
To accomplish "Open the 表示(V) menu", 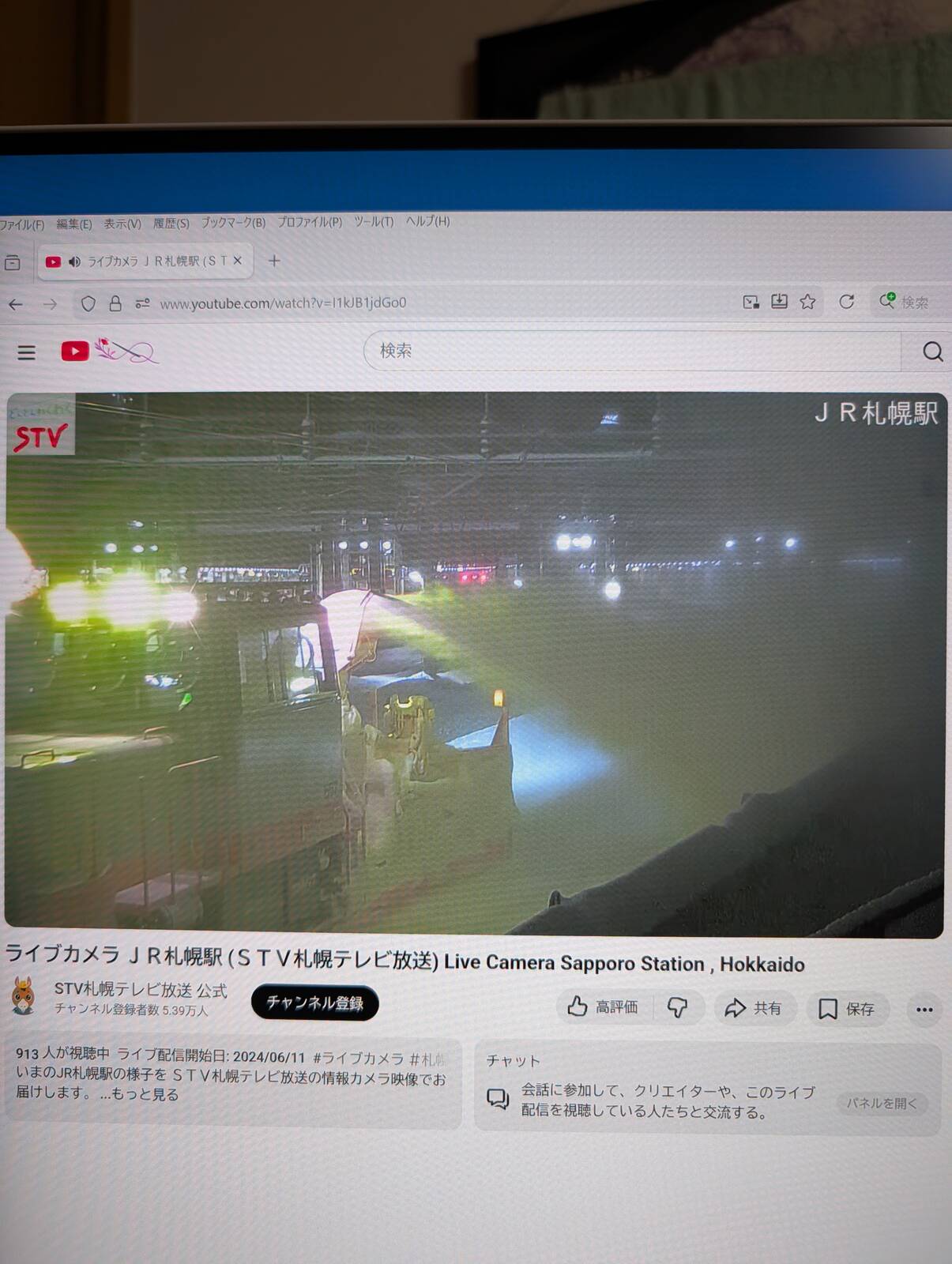I will tap(122, 224).
